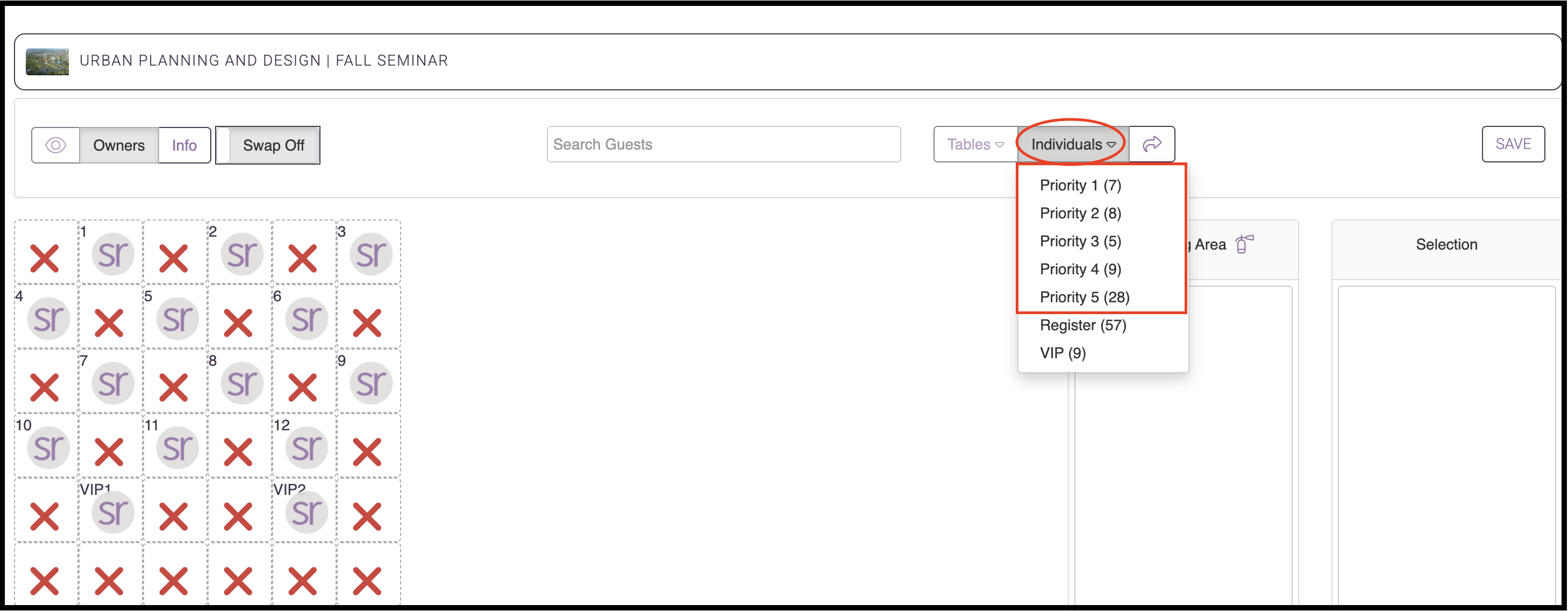This screenshot has height=611, width=1568.
Task: Click the red X between tables 1 and 2
Action: [x=174, y=259]
